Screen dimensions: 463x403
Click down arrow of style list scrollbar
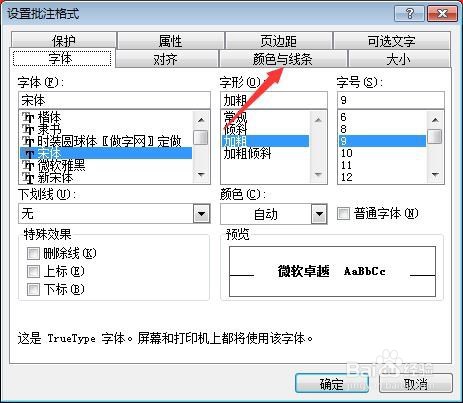(318, 174)
